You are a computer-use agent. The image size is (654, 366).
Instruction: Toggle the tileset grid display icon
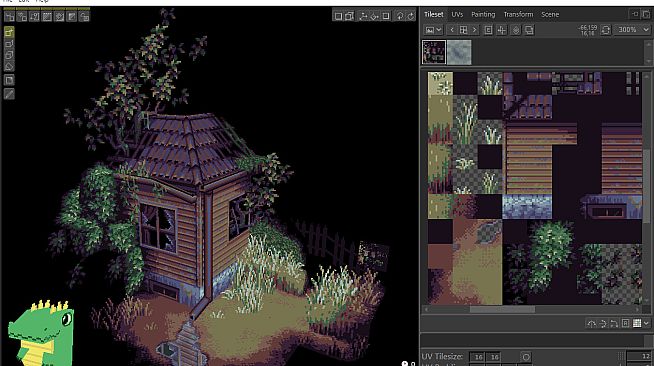[637, 323]
